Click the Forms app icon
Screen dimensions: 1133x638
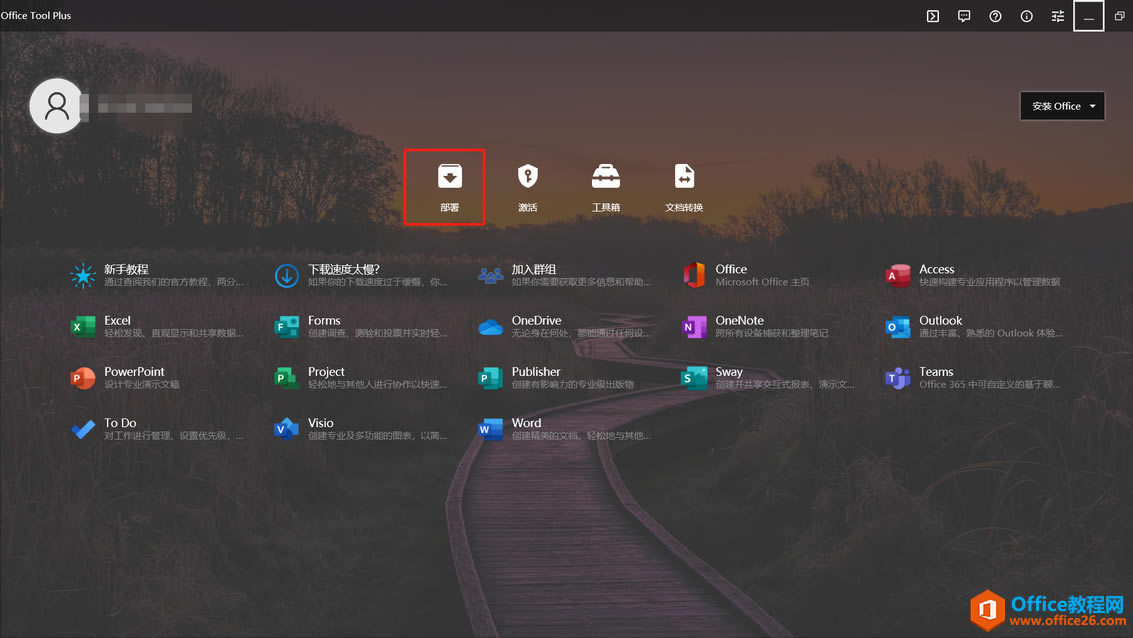[287, 327]
